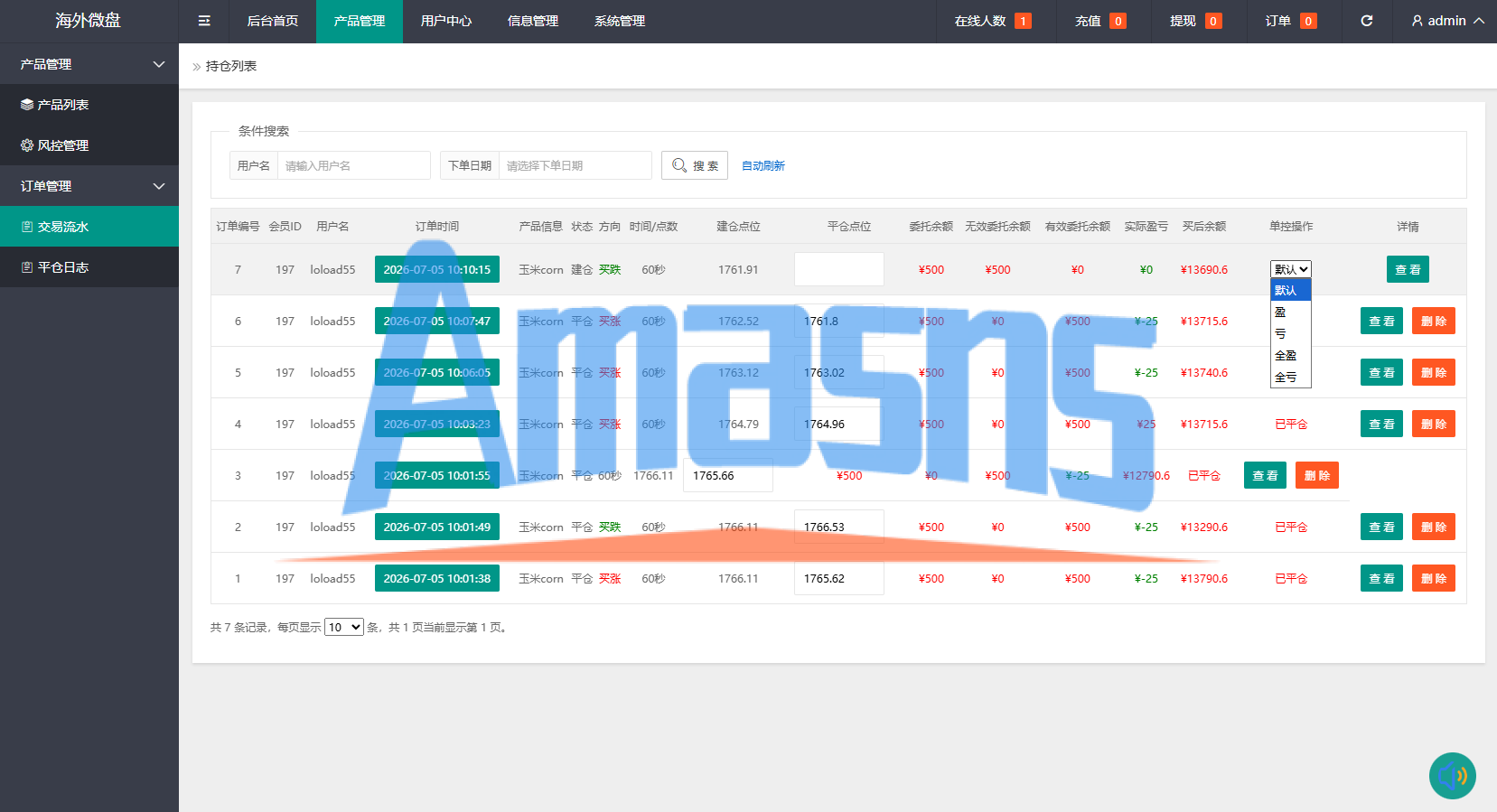
Task: Open 风控管理 in the sidebar
Action: [x=89, y=145]
